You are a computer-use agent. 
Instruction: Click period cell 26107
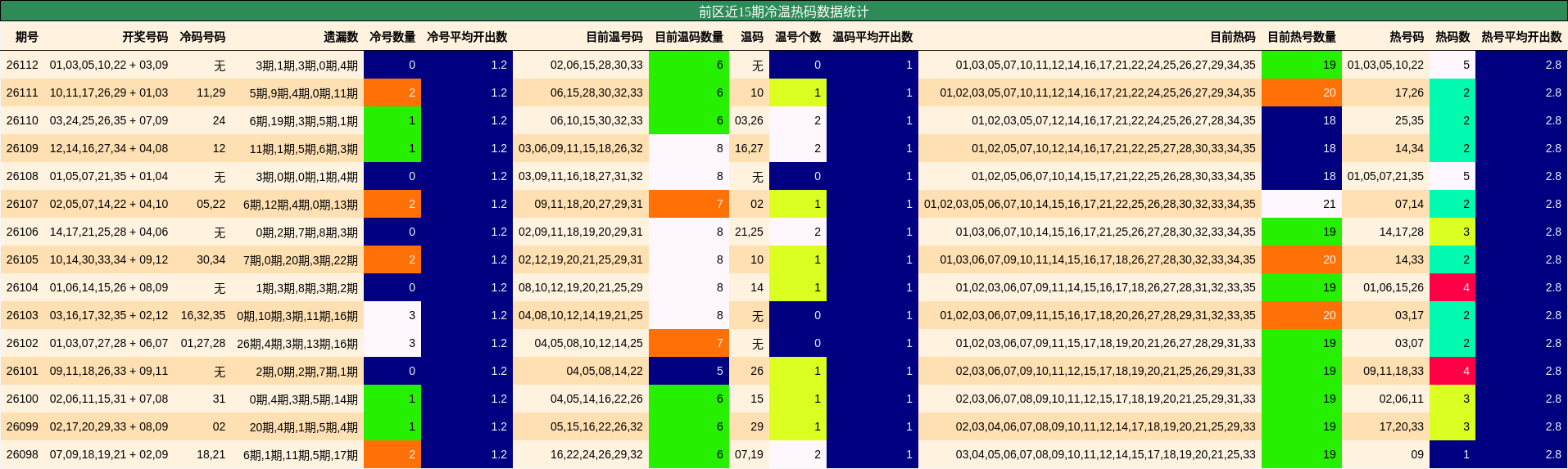tap(22, 204)
